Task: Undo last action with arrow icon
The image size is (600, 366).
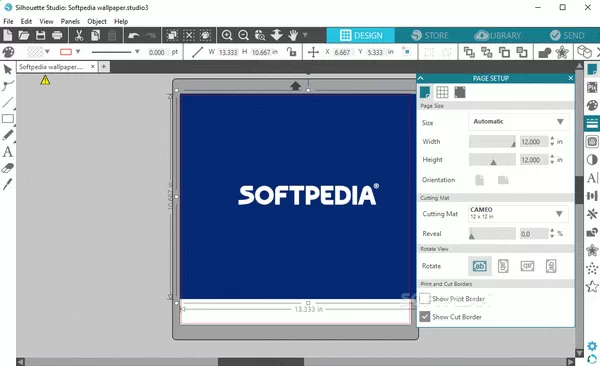Action: pyautogui.click(x=134, y=36)
